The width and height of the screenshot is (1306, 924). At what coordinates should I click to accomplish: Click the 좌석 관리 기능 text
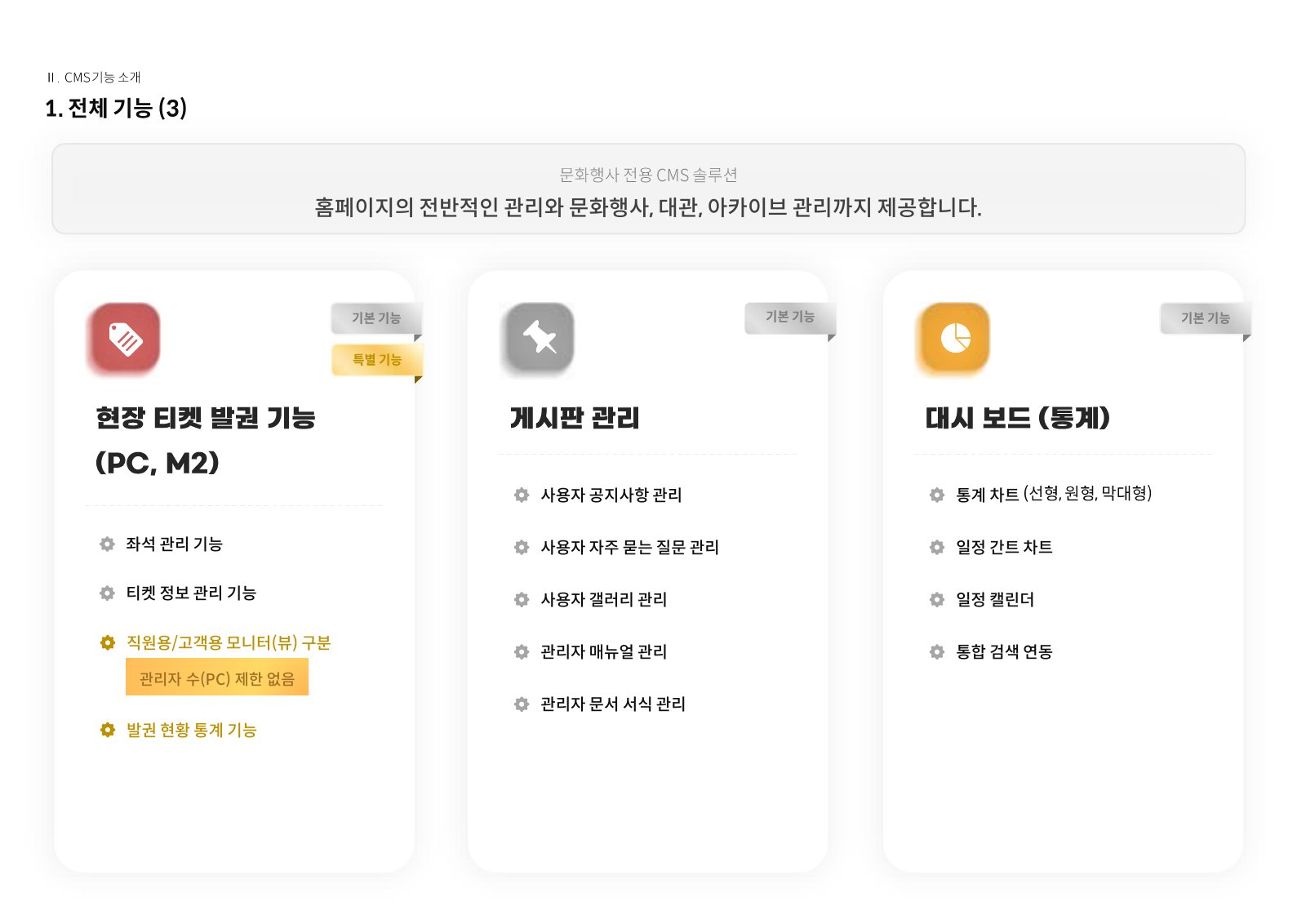pos(174,544)
